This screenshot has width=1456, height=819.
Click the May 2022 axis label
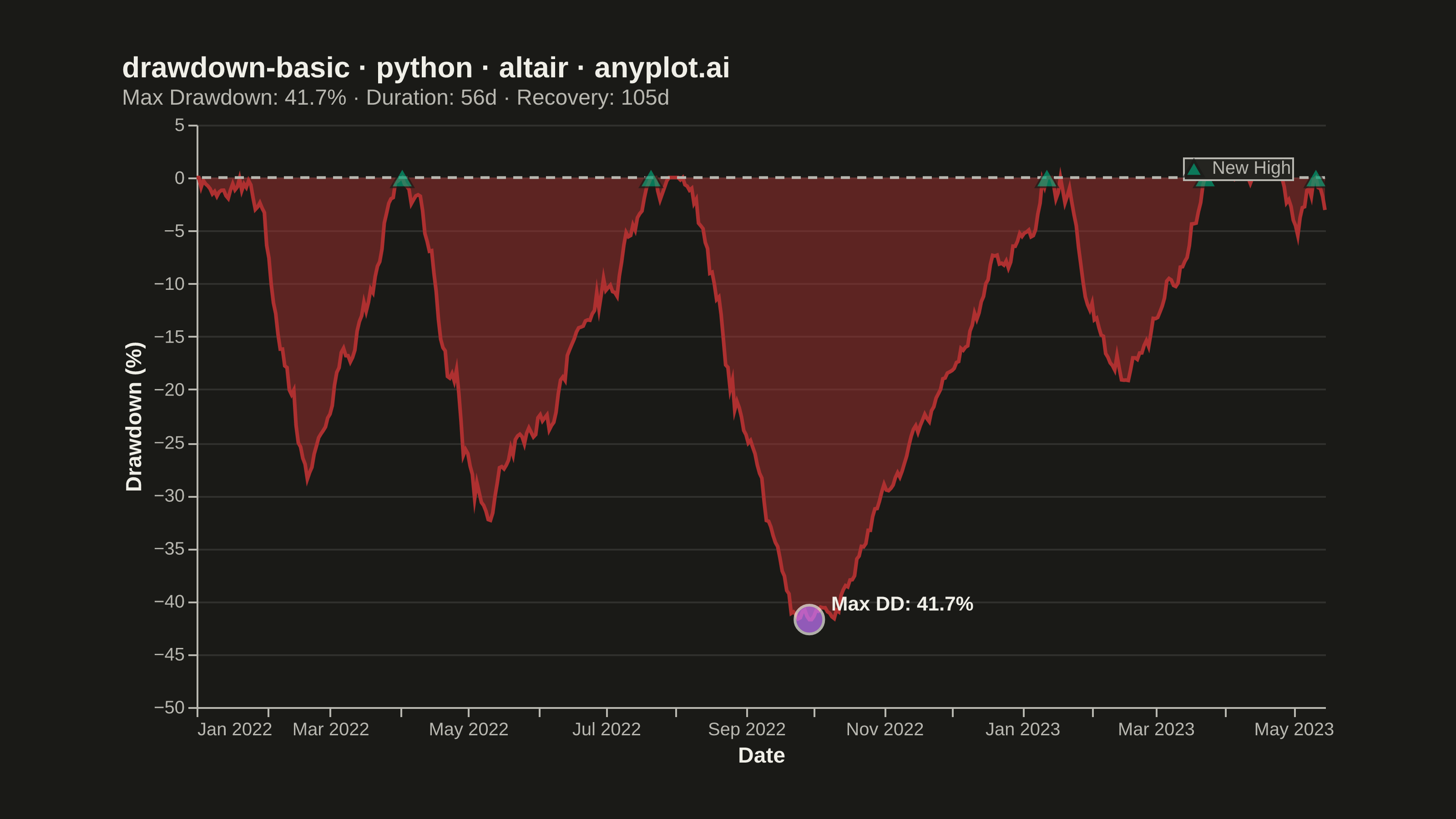click(469, 729)
